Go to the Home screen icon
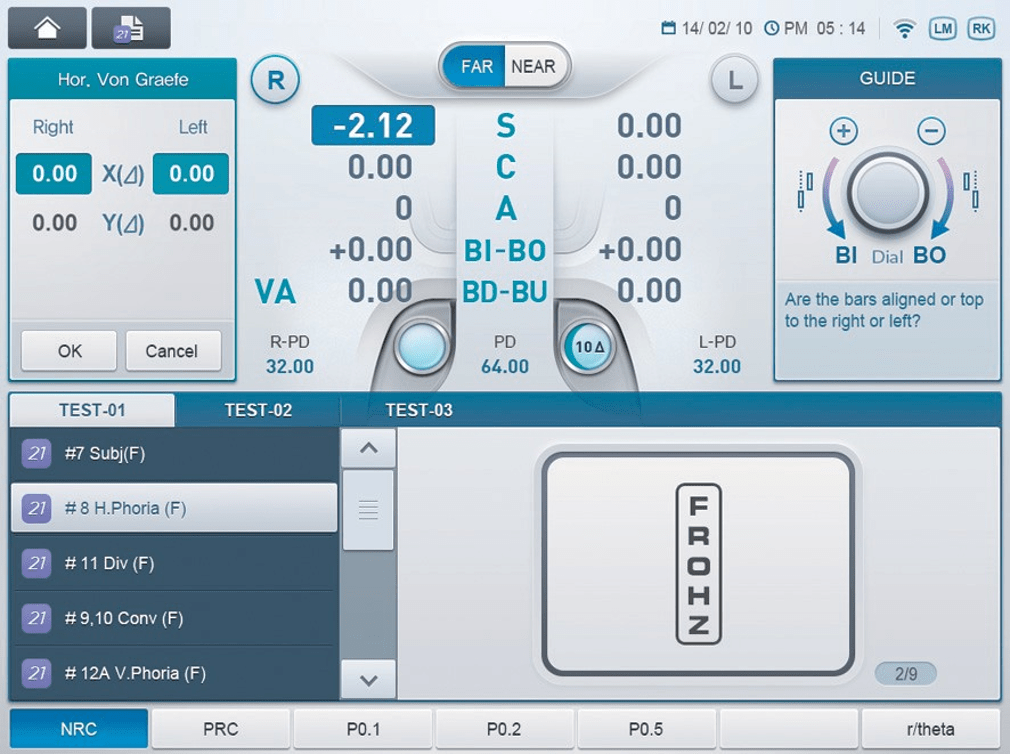Viewport: 1010px width, 754px height. click(x=46, y=28)
